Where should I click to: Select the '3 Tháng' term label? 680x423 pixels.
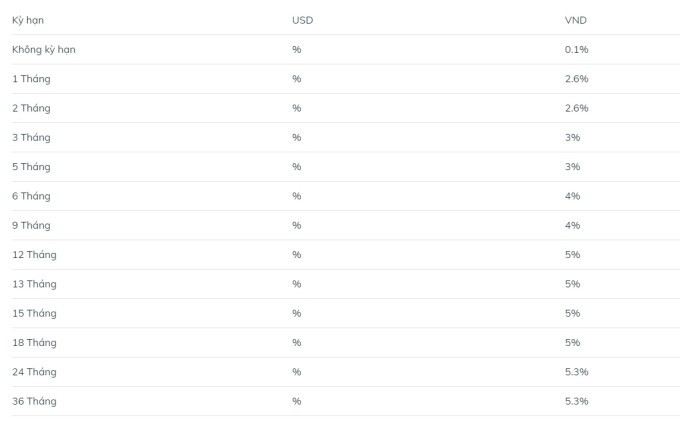coord(31,137)
